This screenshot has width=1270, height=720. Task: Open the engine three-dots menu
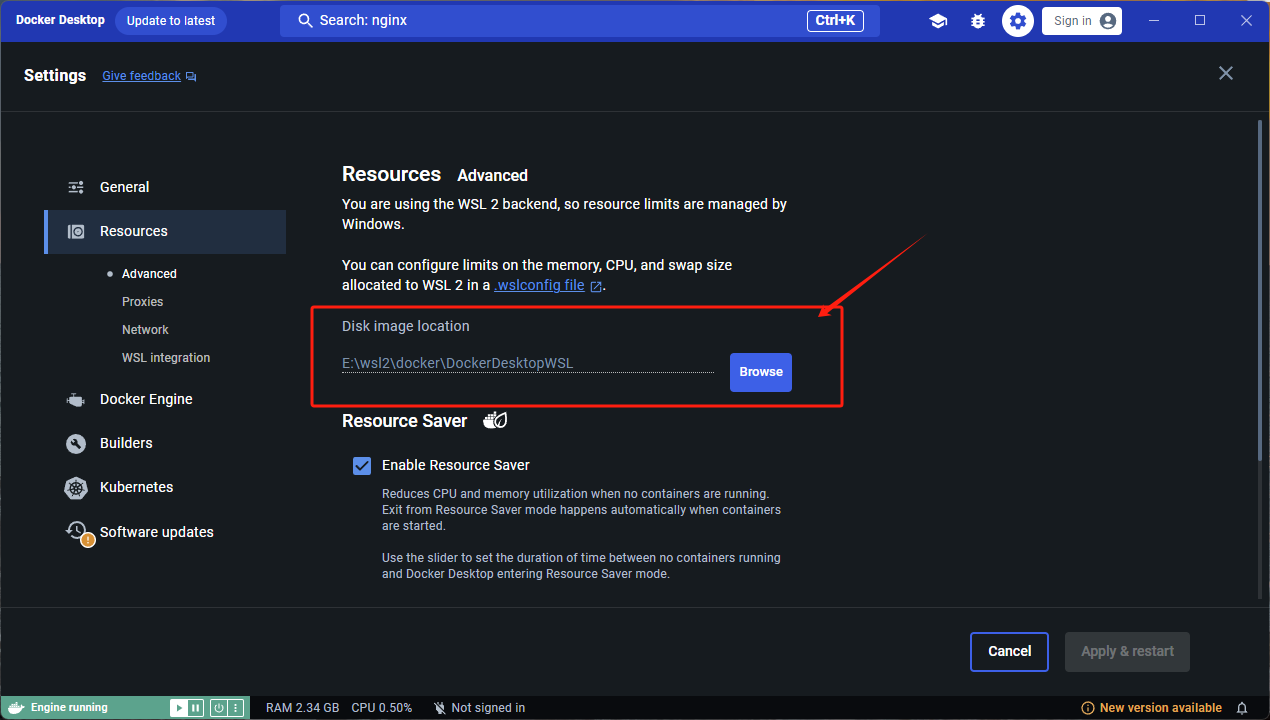click(x=236, y=707)
